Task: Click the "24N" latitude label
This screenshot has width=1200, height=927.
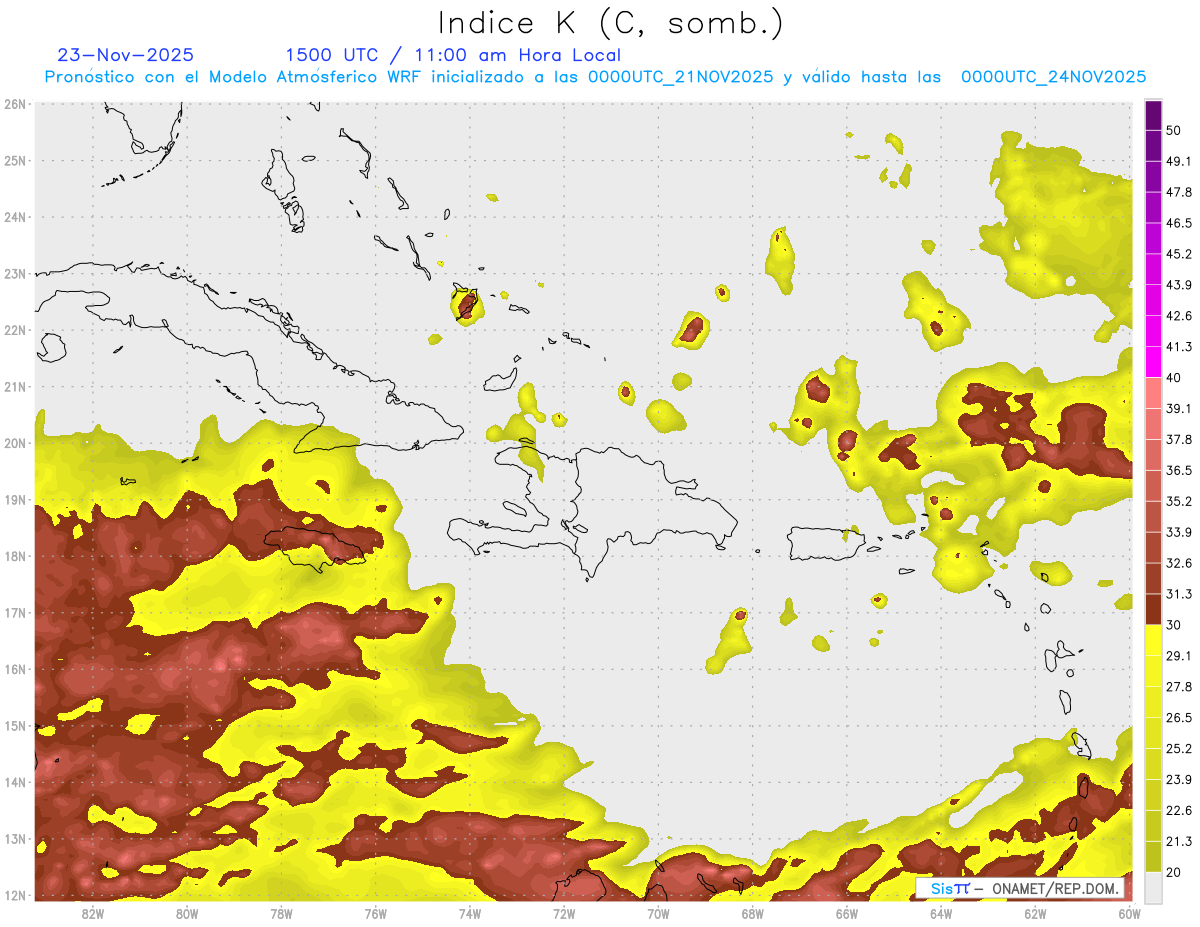Action: tap(15, 217)
